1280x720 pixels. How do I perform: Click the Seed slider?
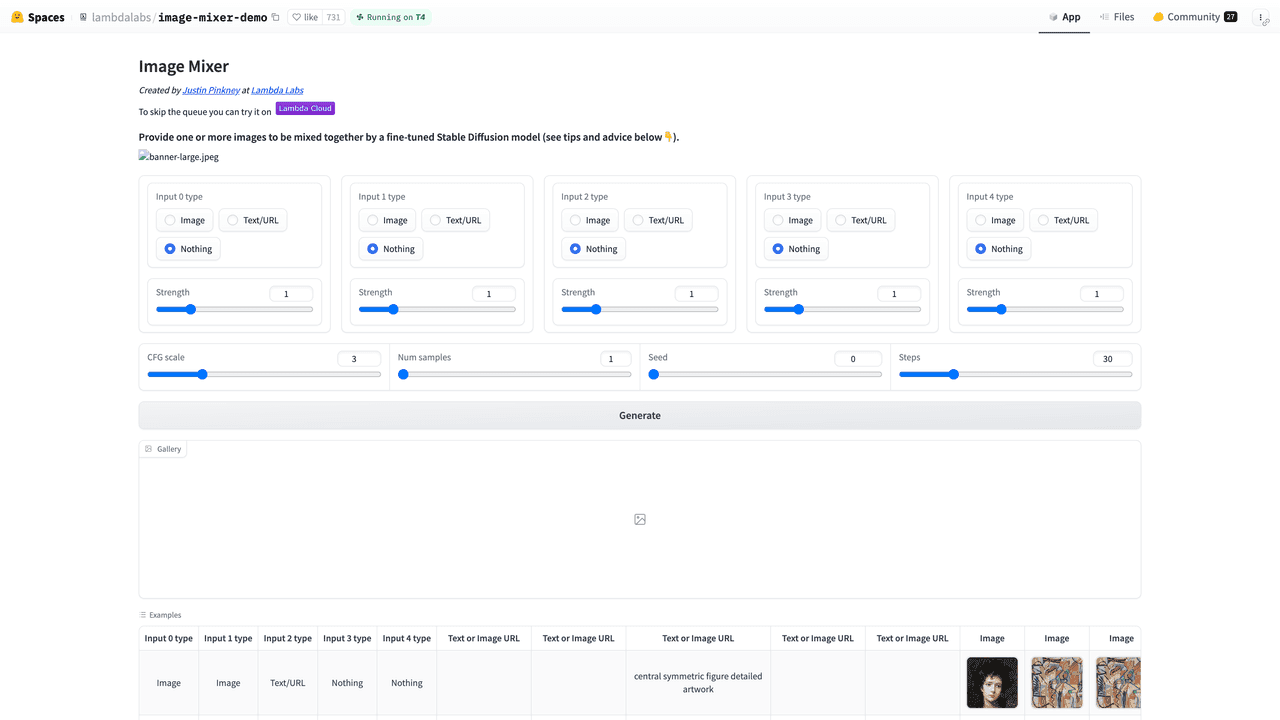pyautogui.click(x=765, y=374)
